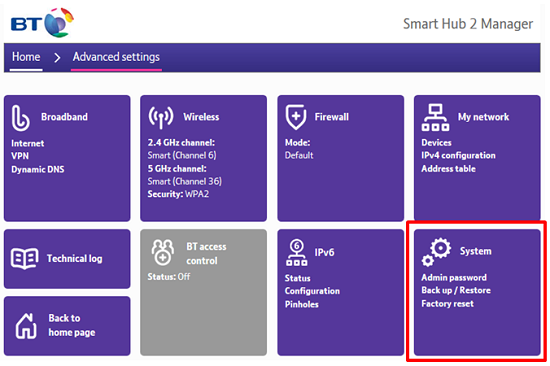
Task: Click the Broadband hook icon
Action: (x=20, y=118)
